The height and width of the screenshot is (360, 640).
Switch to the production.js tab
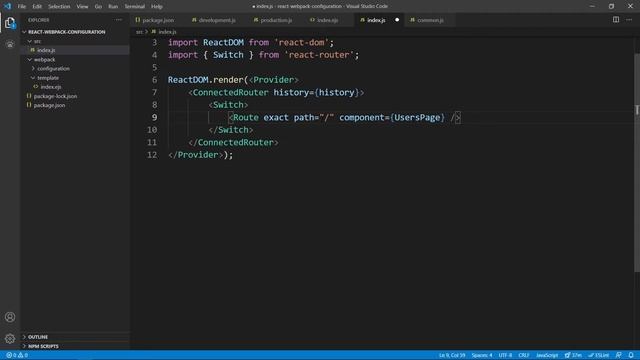[276, 20]
